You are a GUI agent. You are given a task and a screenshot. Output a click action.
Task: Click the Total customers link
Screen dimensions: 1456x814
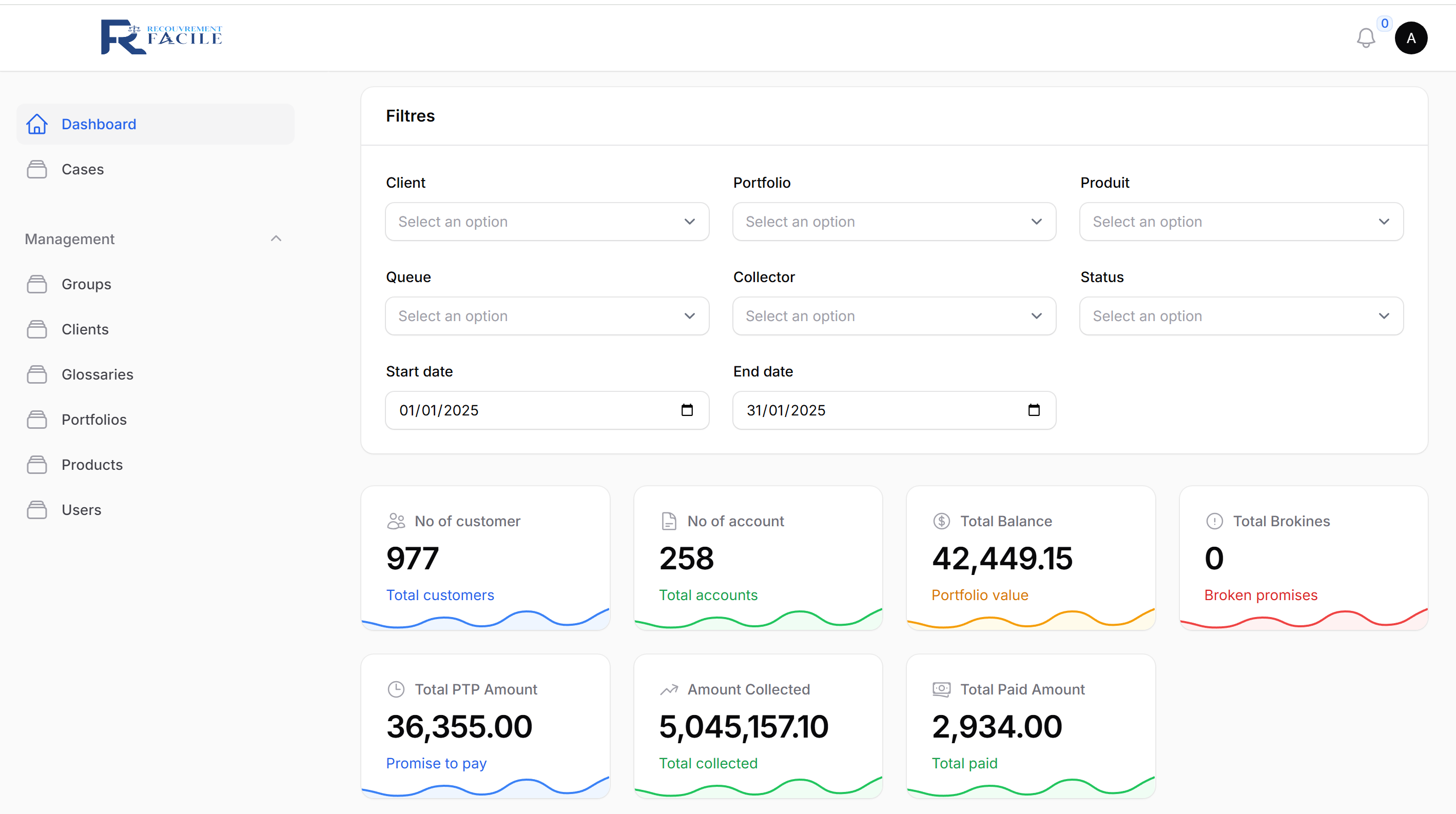click(440, 595)
